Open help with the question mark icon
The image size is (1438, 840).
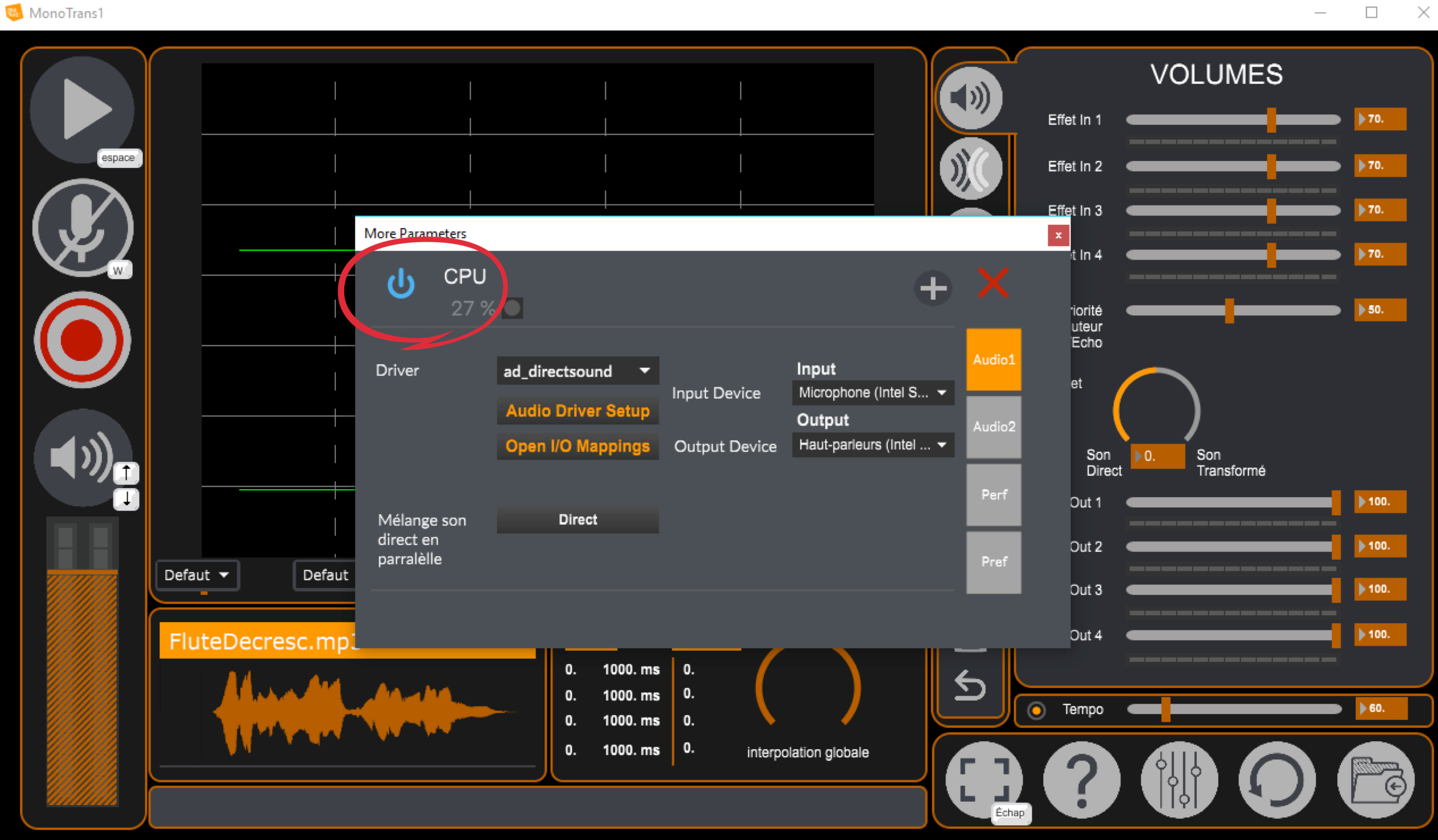tap(1082, 780)
